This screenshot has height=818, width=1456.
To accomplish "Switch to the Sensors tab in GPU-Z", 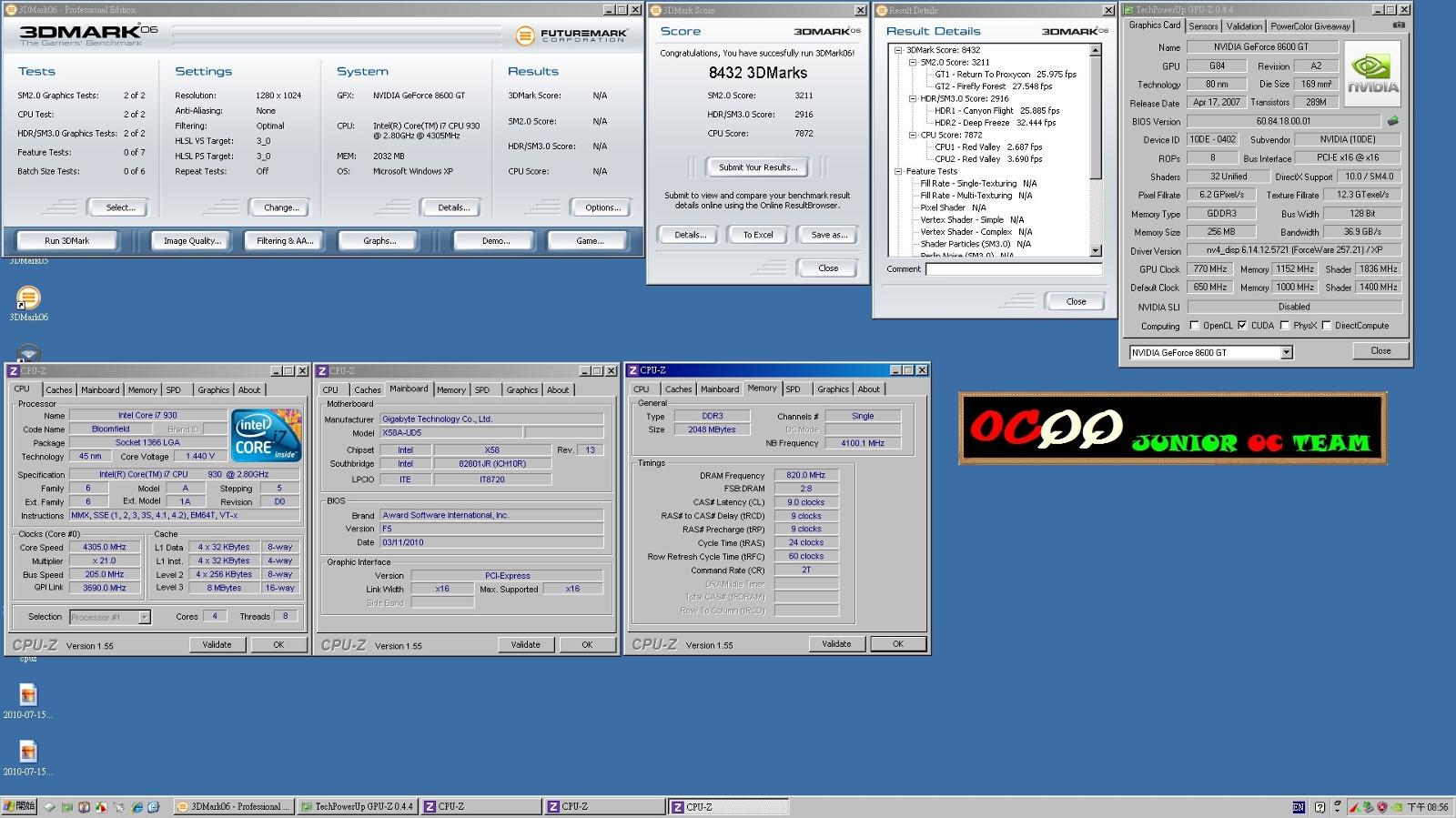I will 1203,26.
